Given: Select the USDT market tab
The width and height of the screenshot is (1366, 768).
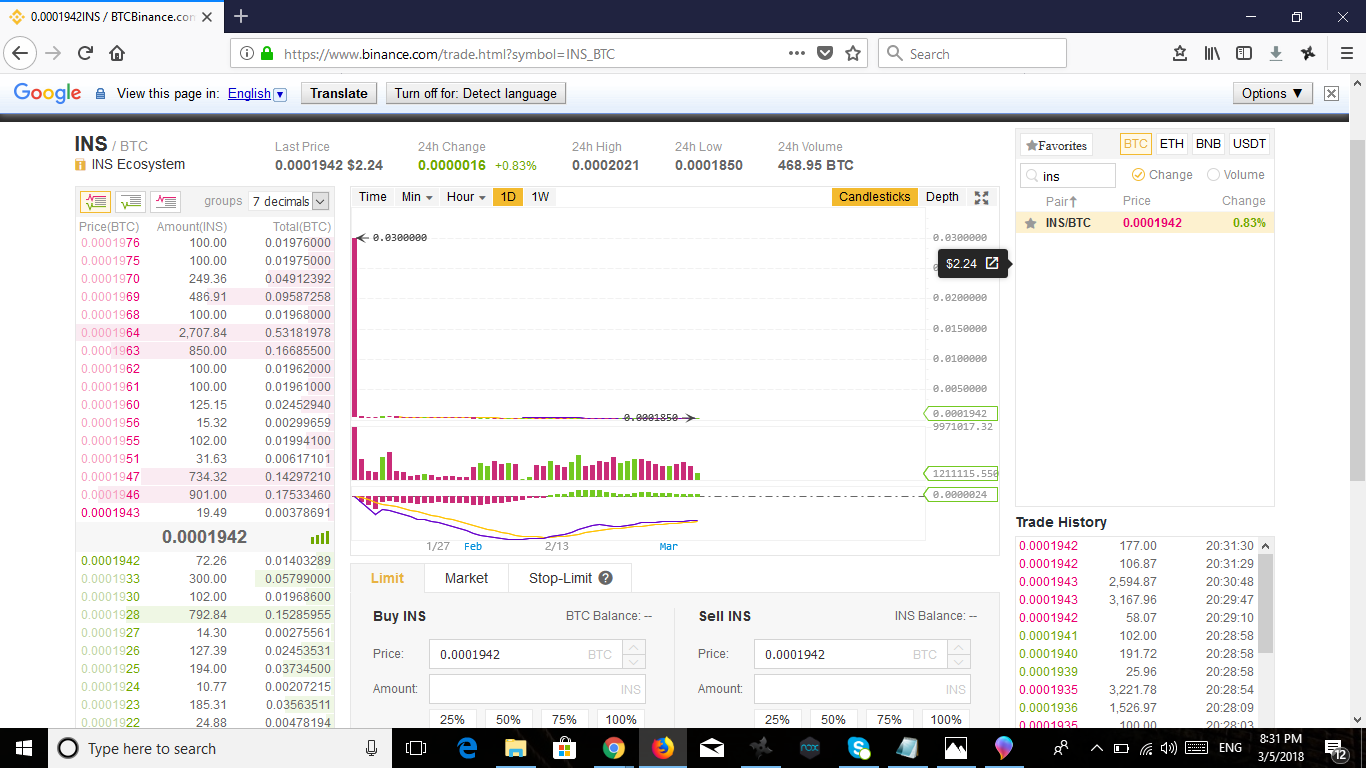Looking at the screenshot, I should (1249, 144).
